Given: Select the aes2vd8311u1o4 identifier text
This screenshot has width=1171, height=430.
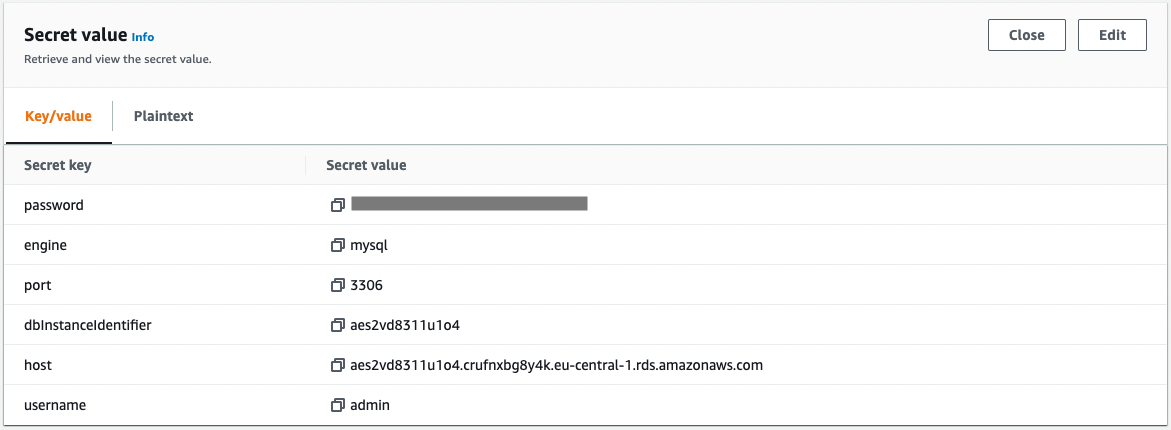Looking at the screenshot, I should tap(409, 325).
